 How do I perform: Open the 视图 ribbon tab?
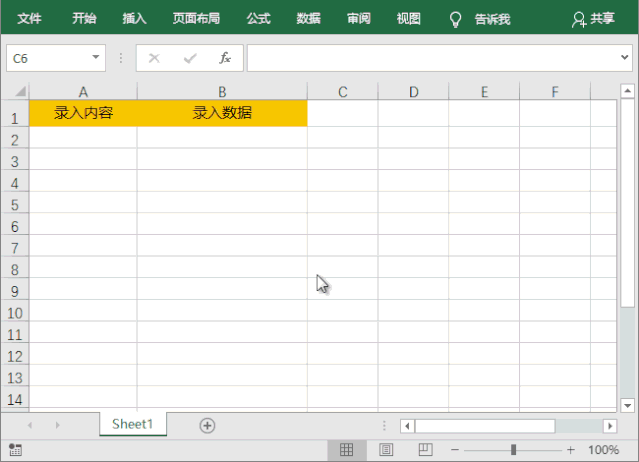[x=409, y=18]
